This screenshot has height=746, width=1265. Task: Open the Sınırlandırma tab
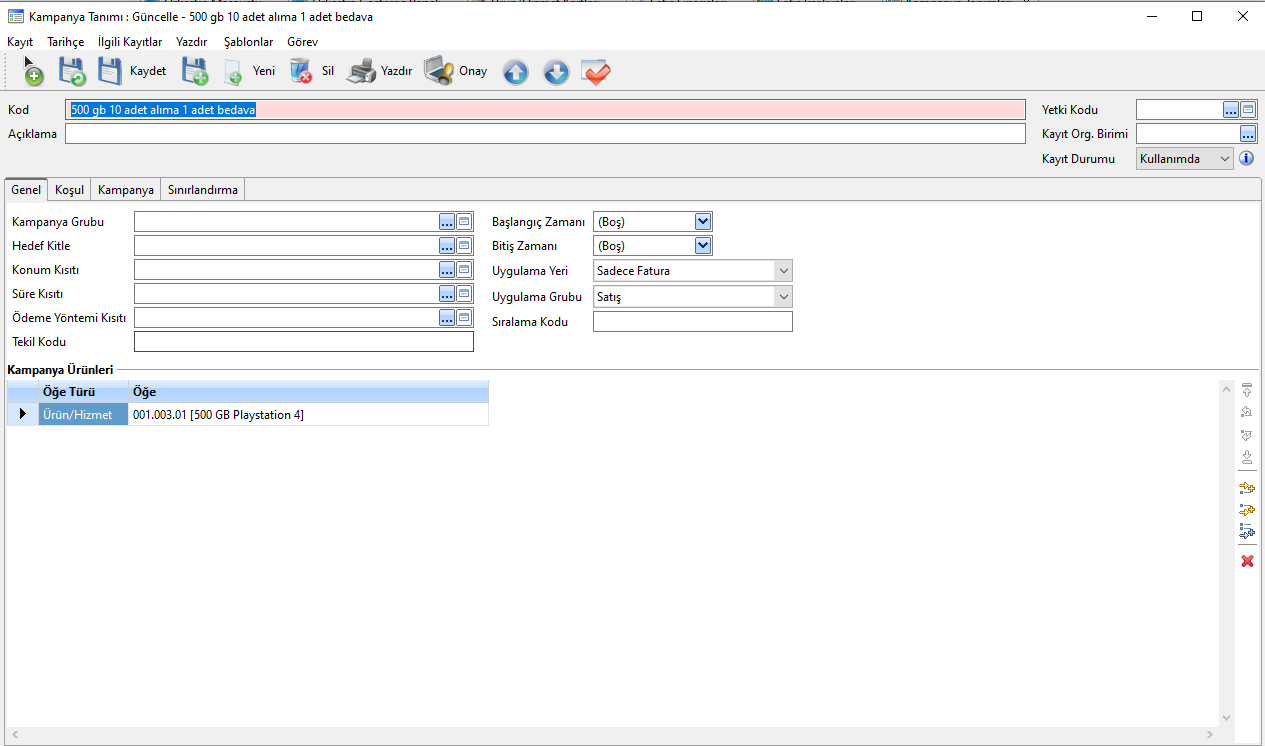(202, 190)
